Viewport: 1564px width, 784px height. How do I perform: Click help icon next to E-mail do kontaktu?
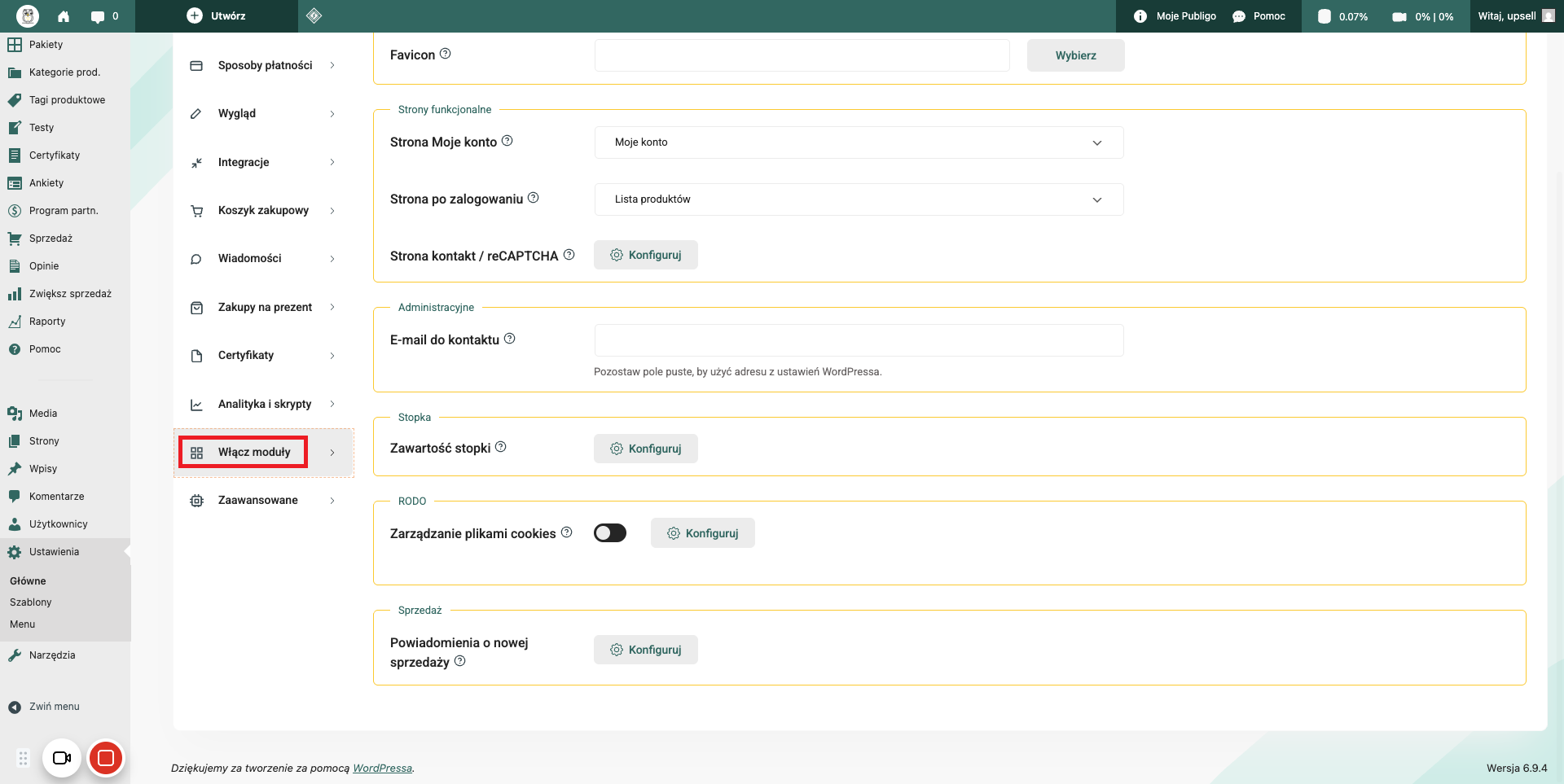click(510, 339)
